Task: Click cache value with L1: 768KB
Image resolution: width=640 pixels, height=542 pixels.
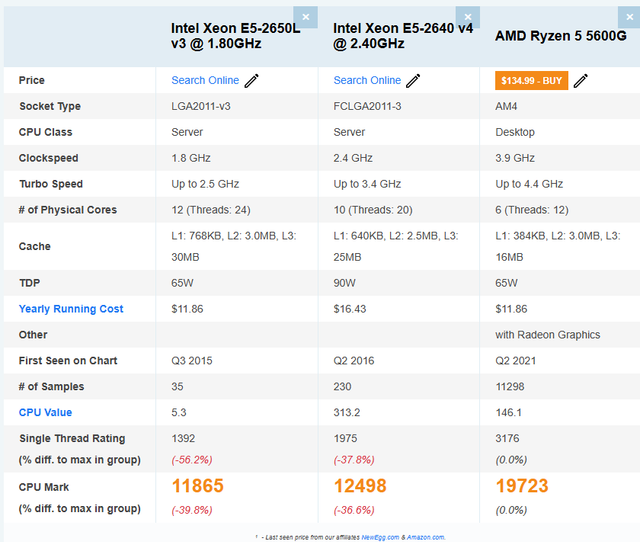Action: (x=234, y=247)
